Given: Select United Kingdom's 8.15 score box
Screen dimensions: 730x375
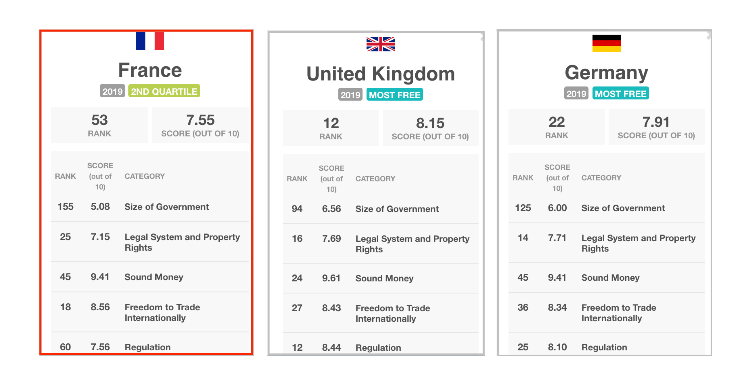Looking at the screenshot, I should tap(430, 128).
